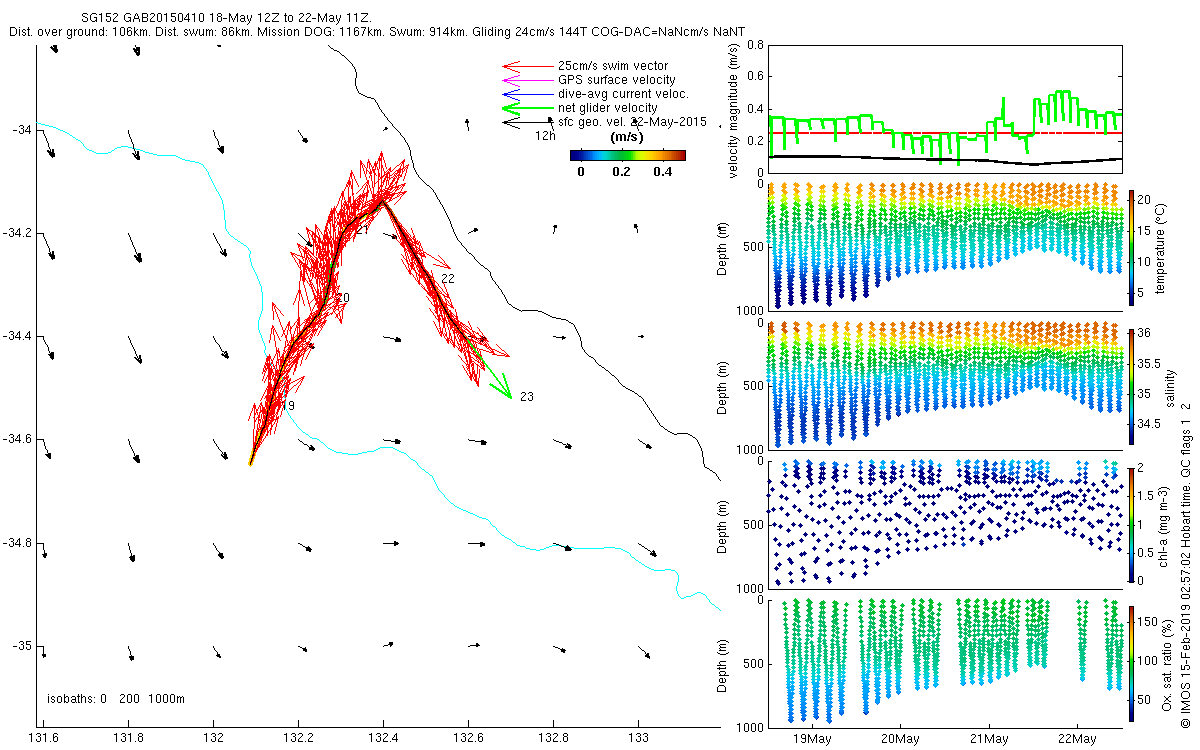
Task: Click the track apex near day label 21
Action: [x=383, y=200]
